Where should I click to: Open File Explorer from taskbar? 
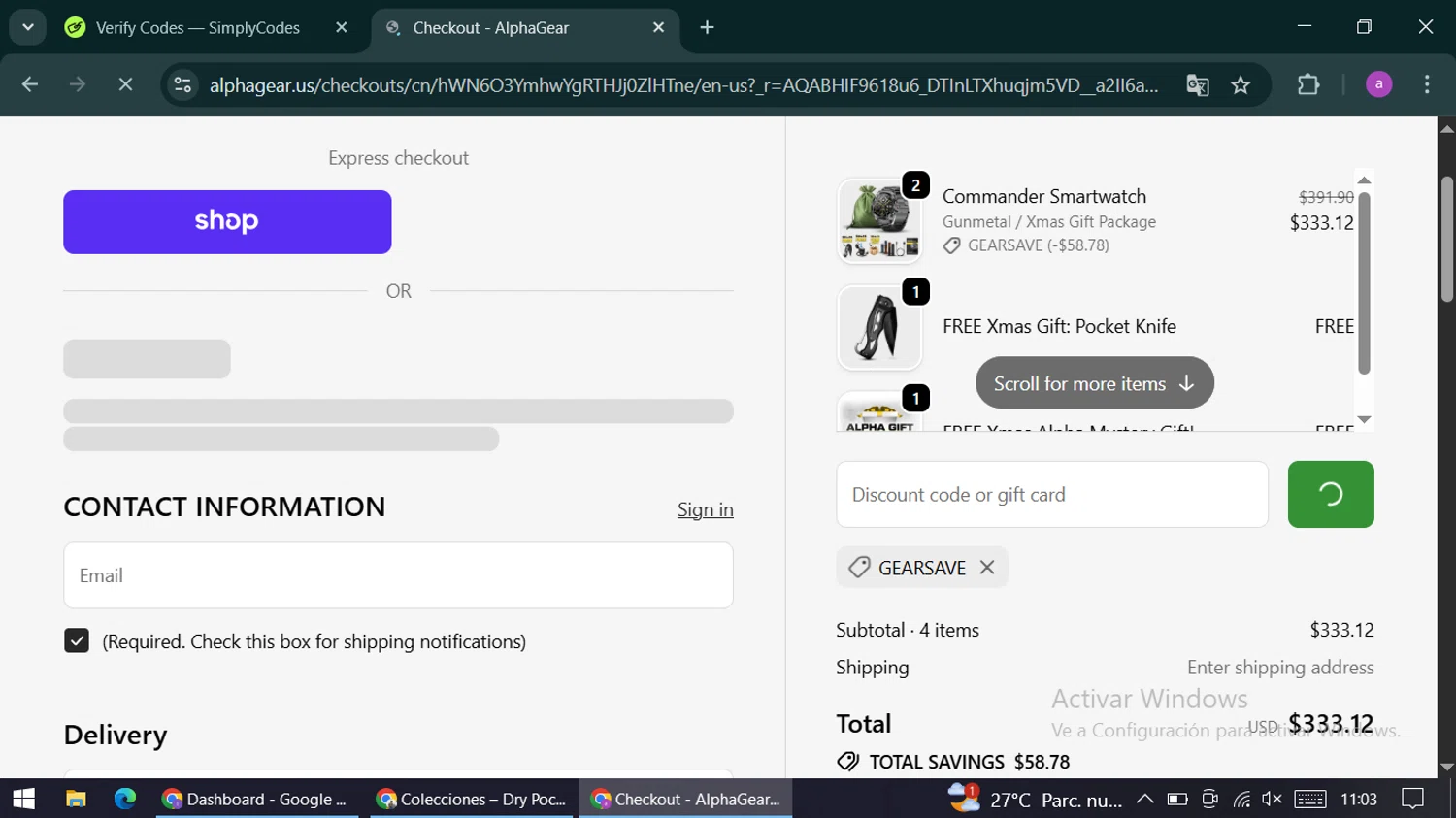click(76, 799)
